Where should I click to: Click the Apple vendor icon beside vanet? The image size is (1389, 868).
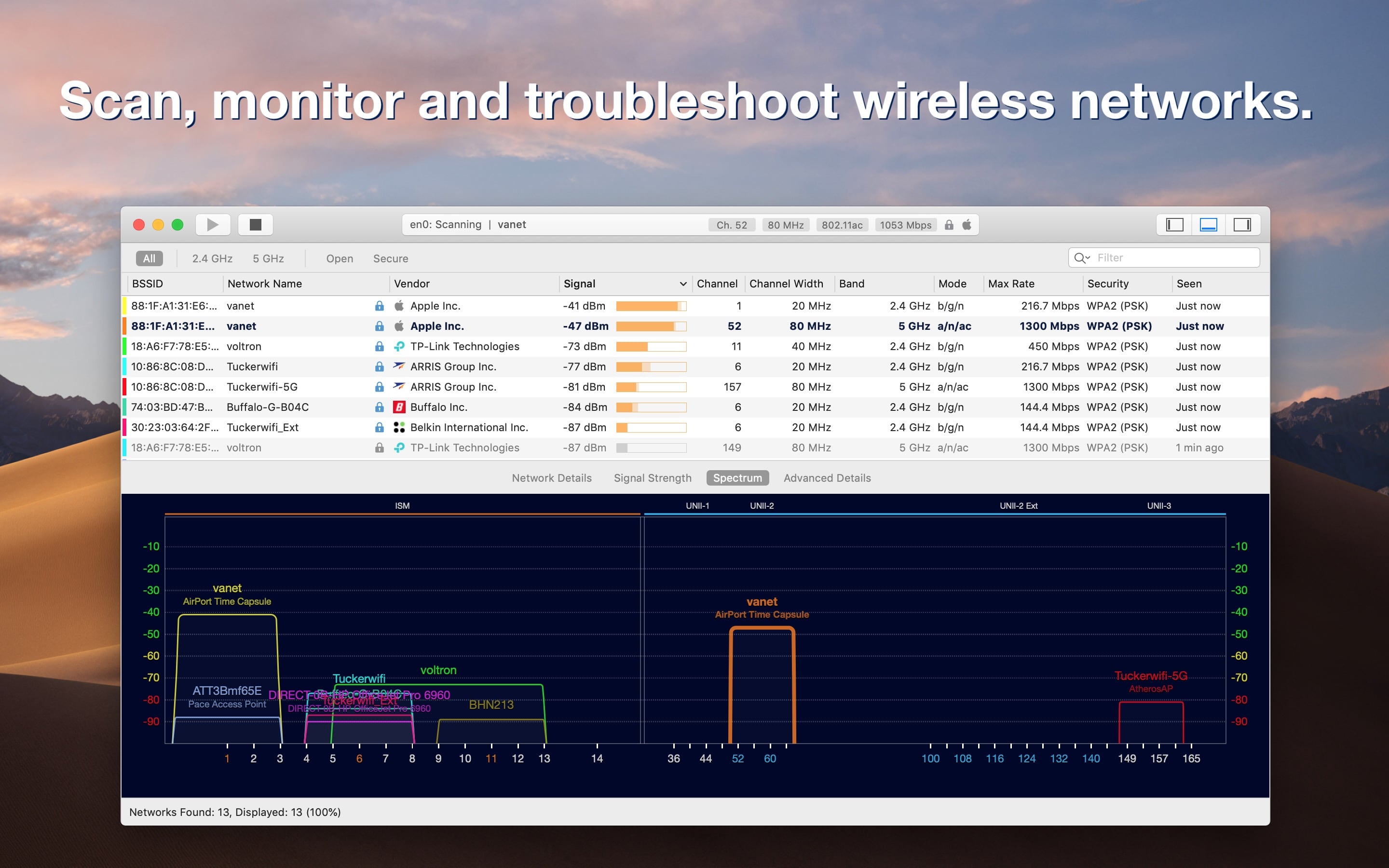[399, 305]
